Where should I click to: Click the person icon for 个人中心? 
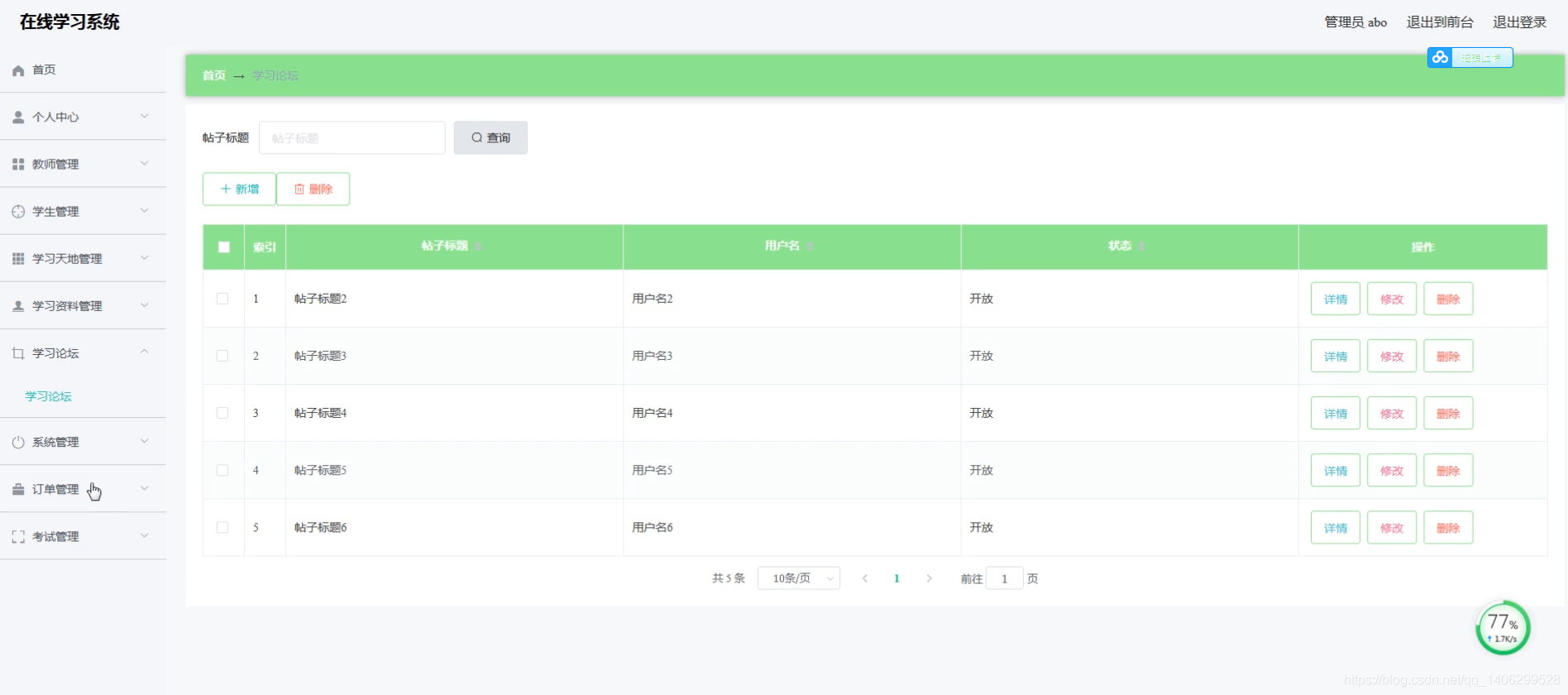point(18,117)
